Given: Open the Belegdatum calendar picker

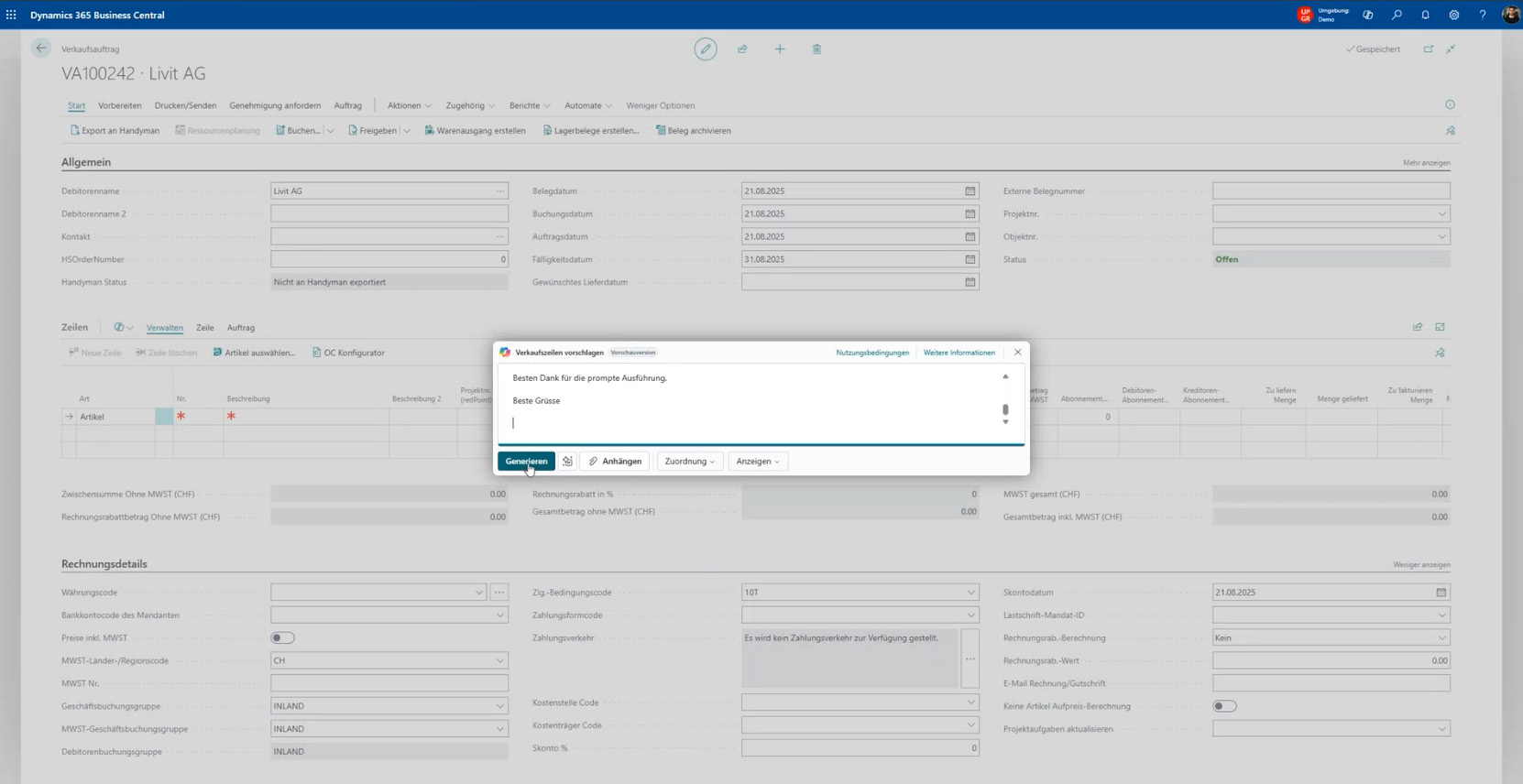Looking at the screenshot, I should click(970, 191).
